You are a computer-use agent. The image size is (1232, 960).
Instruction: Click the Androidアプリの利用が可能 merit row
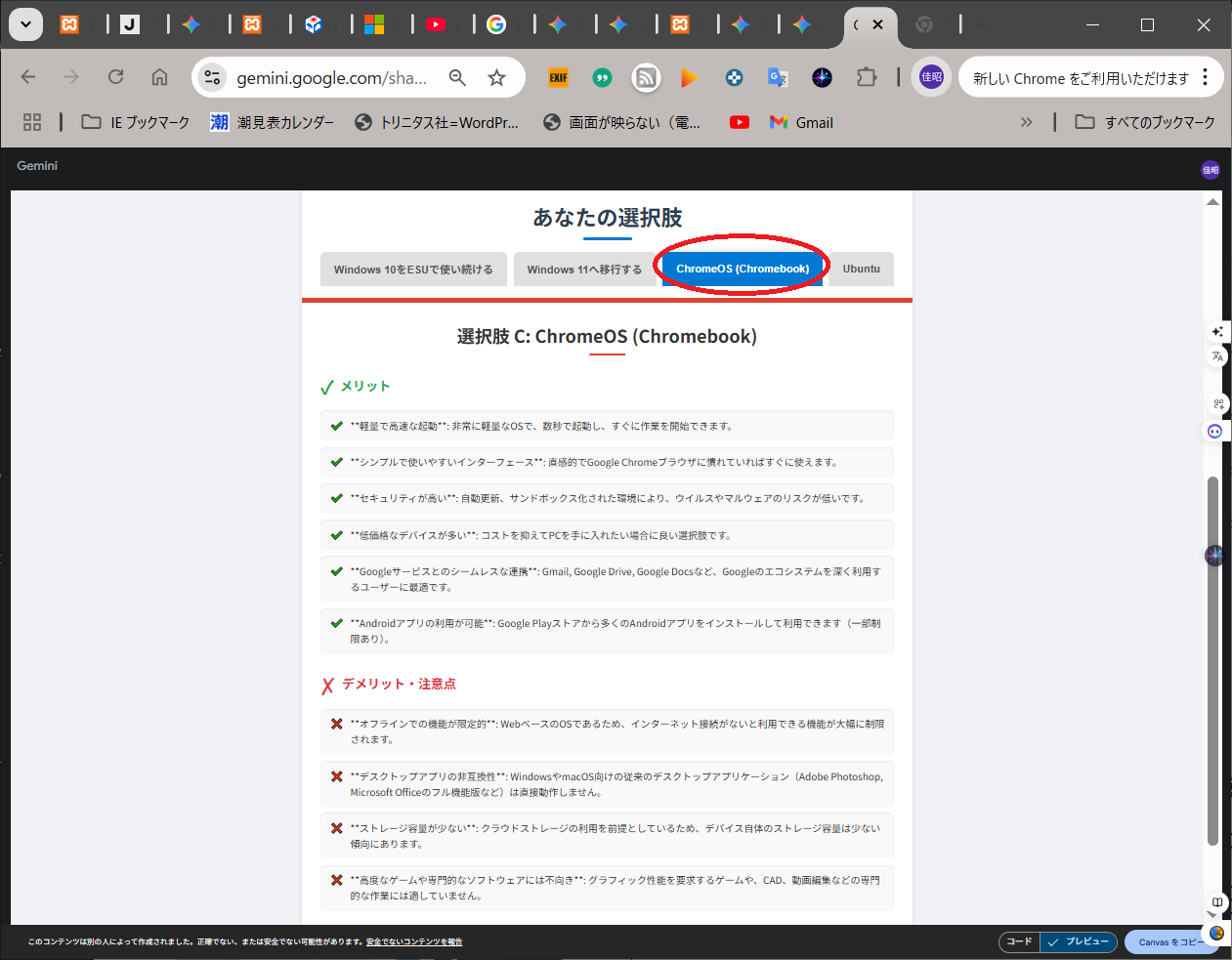click(607, 631)
